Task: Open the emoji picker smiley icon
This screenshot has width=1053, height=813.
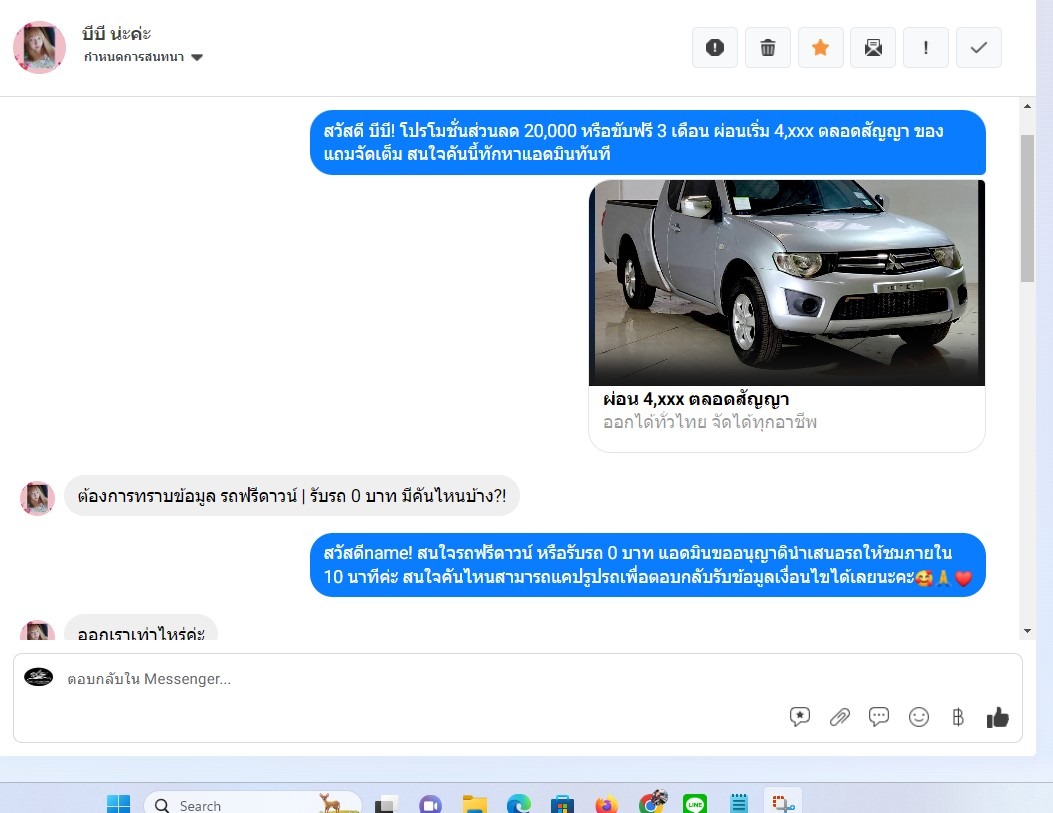Action: 919,717
